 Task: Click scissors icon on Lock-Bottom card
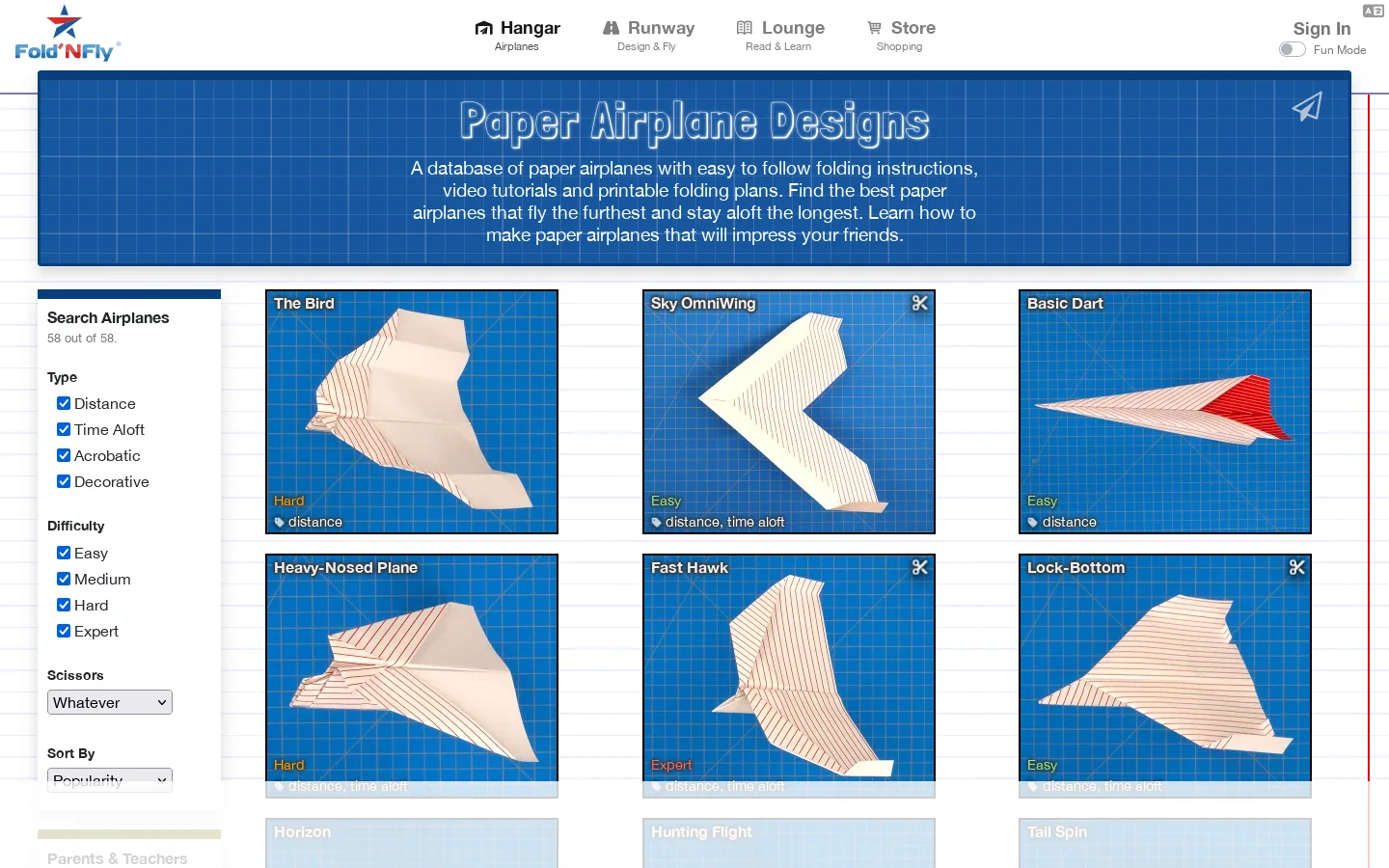pyautogui.click(x=1297, y=567)
